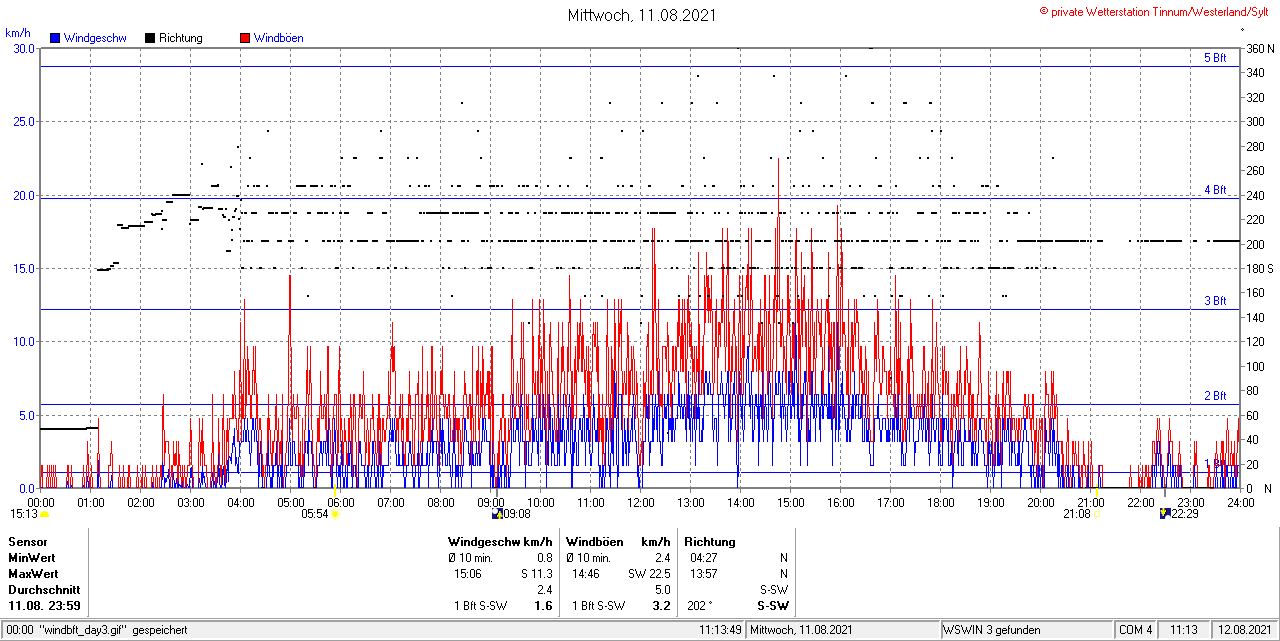This screenshot has width=1280, height=641.
Task: Click the 04:27 direction time value
Action: (x=703, y=557)
